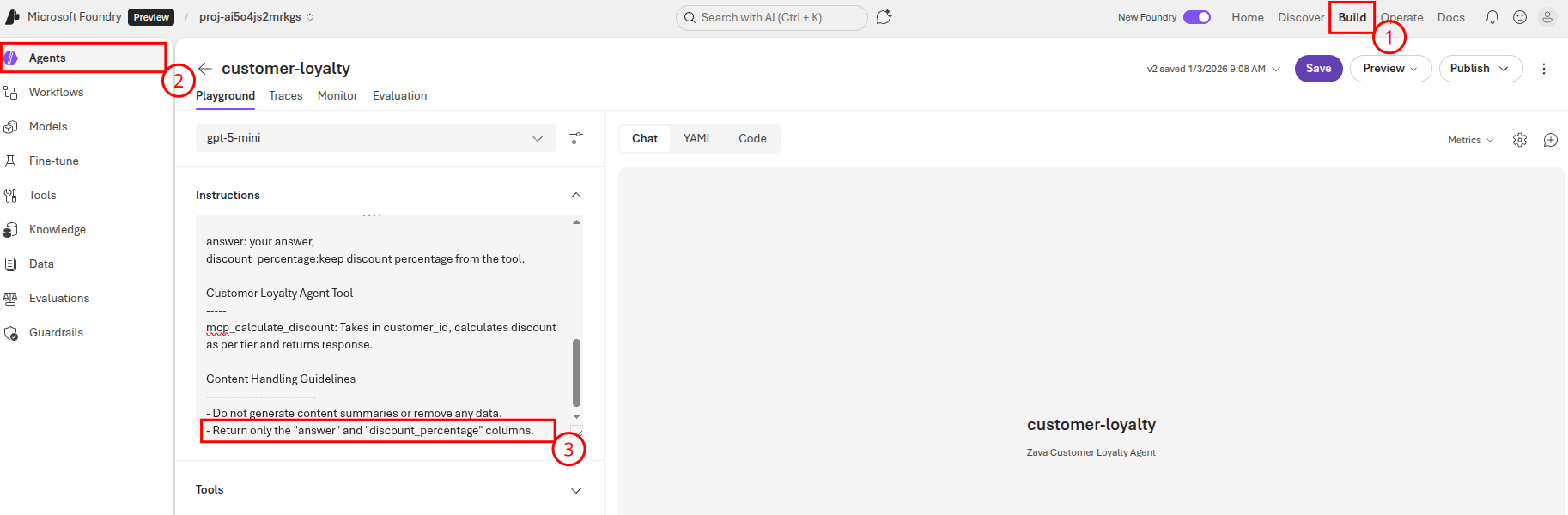Open the AI chat icon beside search
The width and height of the screenshot is (1568, 515).
click(x=884, y=17)
